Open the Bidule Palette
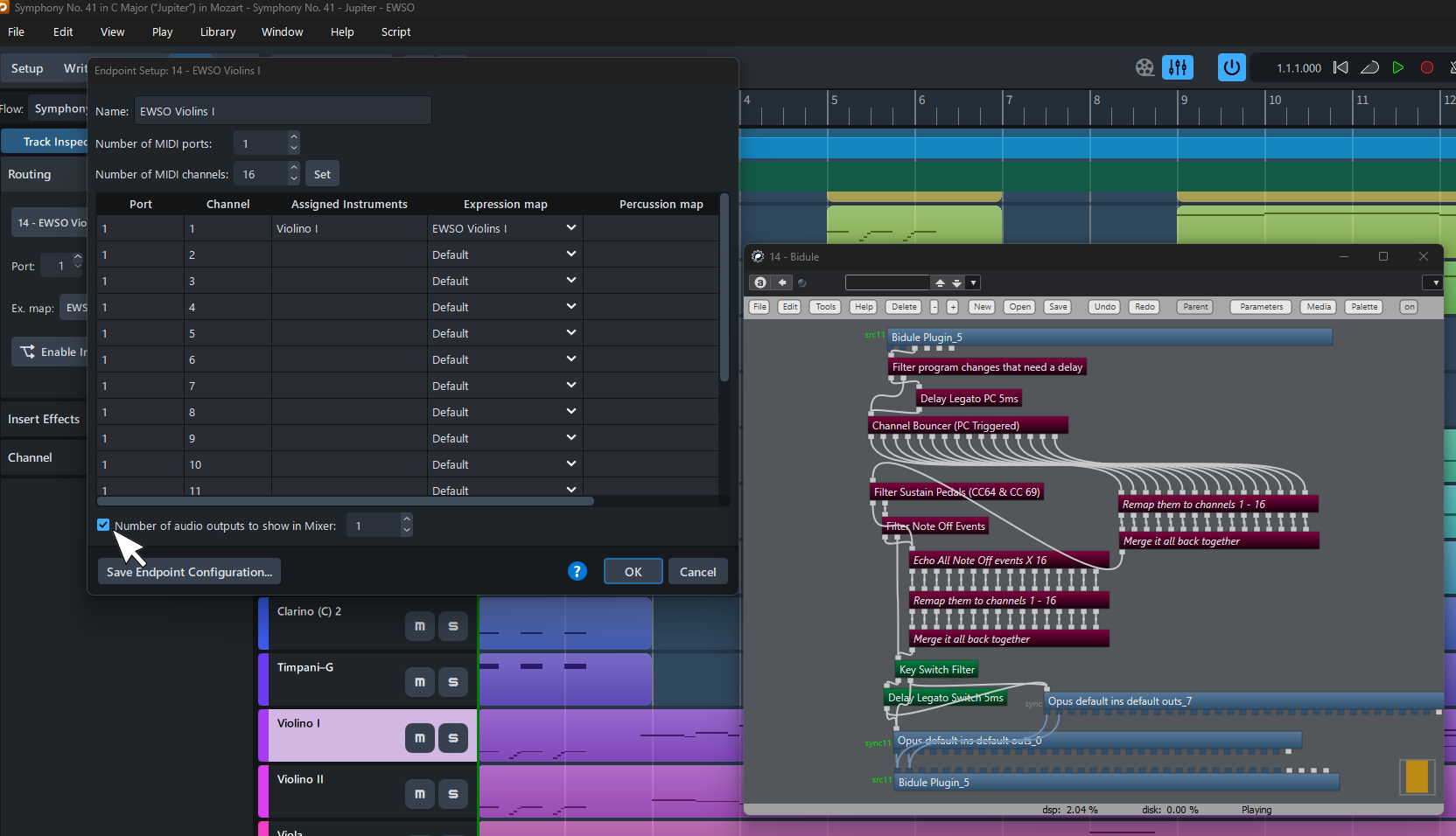Viewport: 1456px width, 836px height. 1364,307
